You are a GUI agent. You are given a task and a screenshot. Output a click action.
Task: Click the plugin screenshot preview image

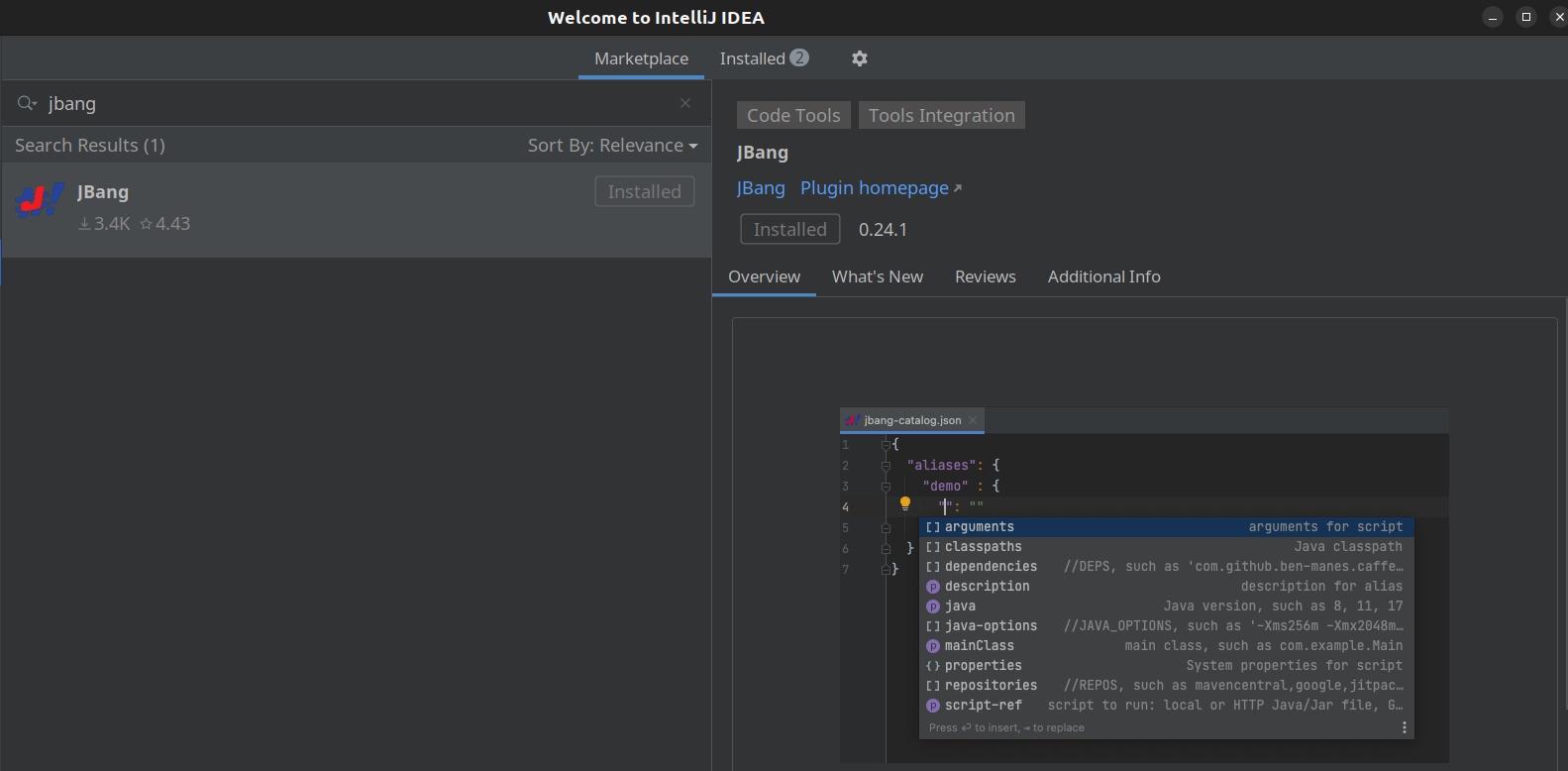point(1144,585)
